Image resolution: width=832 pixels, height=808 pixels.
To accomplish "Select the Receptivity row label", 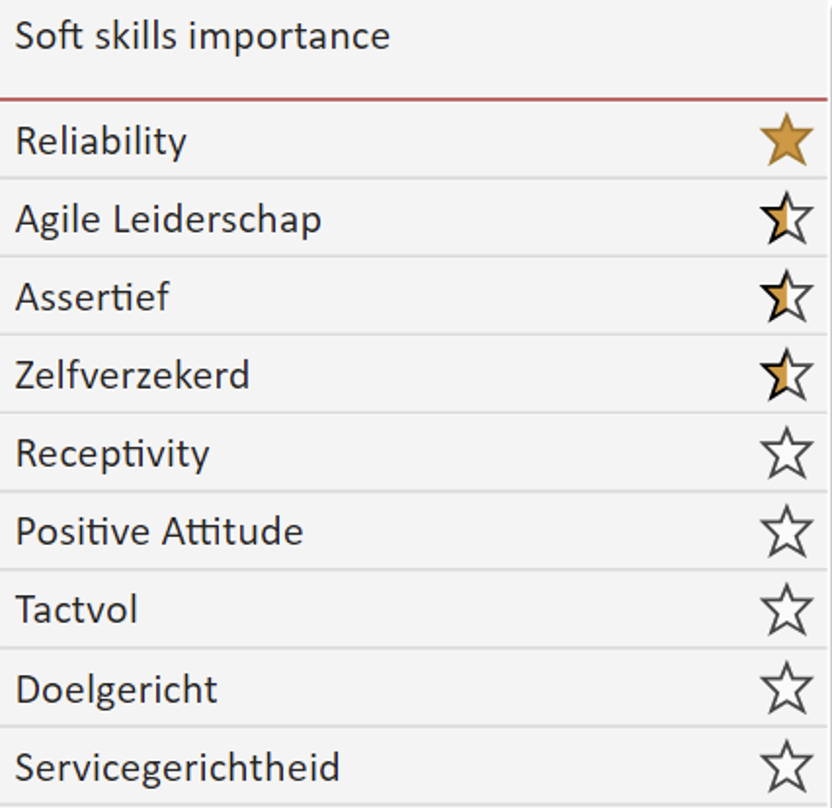I will click(112, 455).
